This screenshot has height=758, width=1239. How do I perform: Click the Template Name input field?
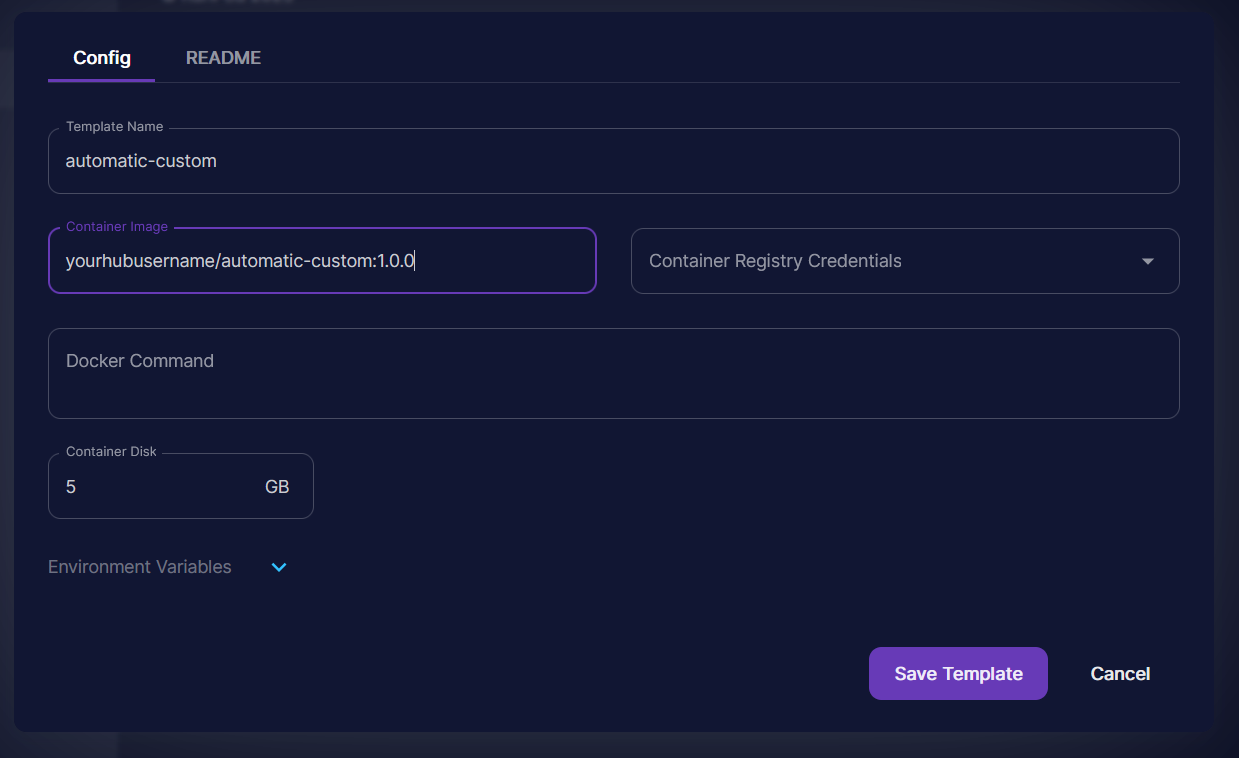pos(613,161)
